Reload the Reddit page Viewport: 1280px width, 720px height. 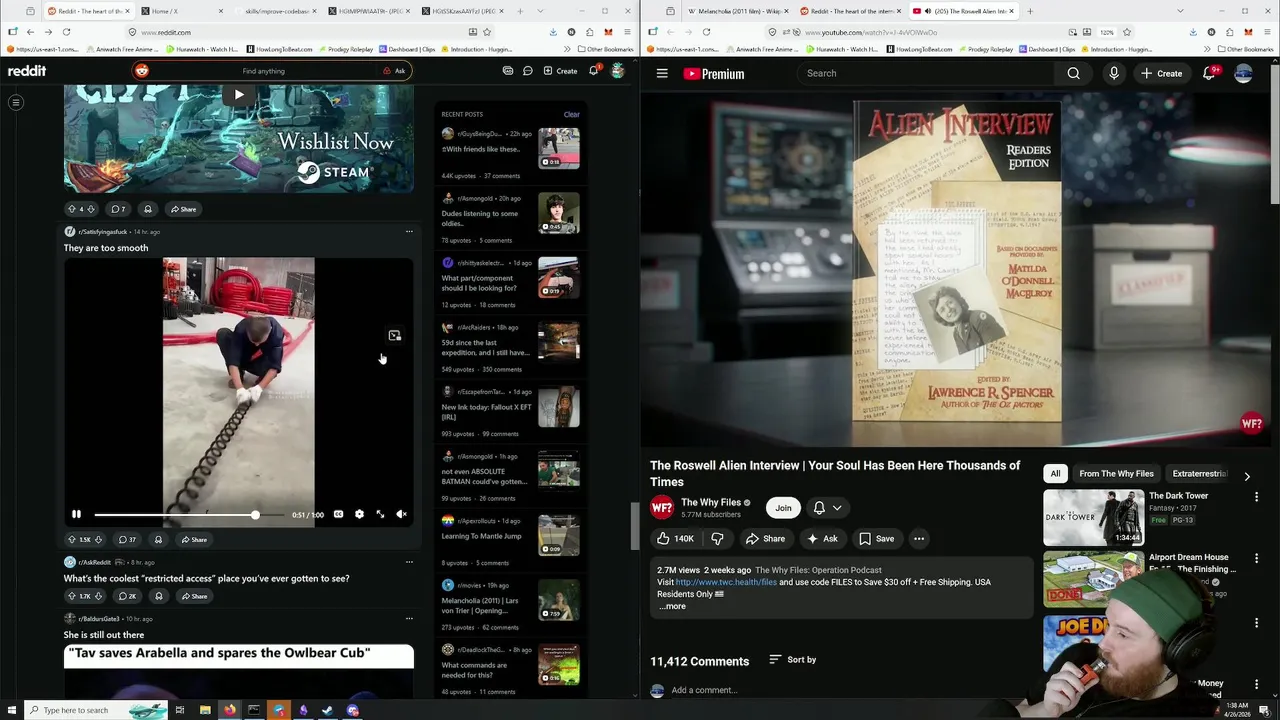tap(65, 32)
